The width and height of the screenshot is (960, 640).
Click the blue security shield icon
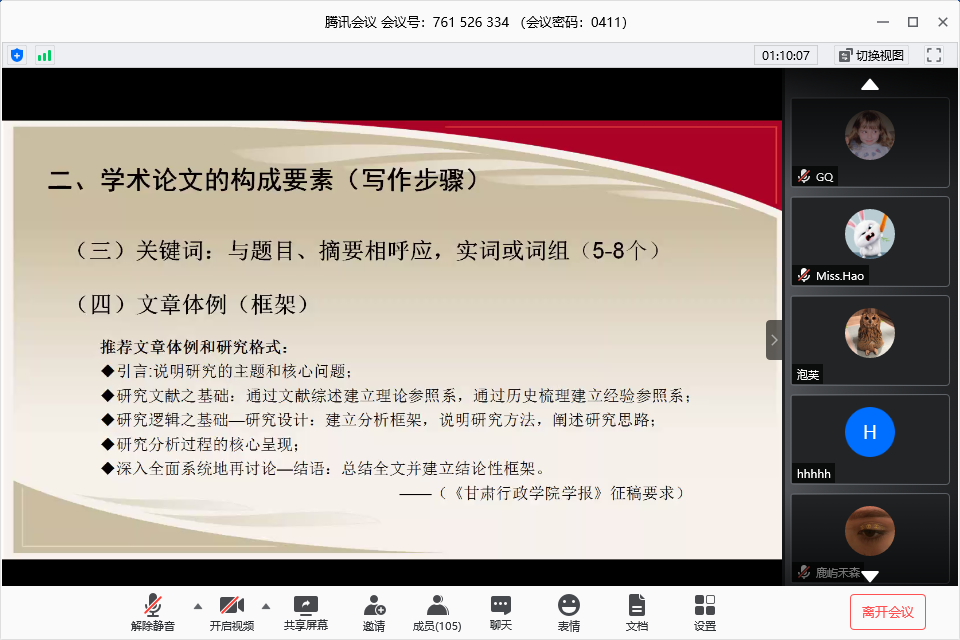17,55
